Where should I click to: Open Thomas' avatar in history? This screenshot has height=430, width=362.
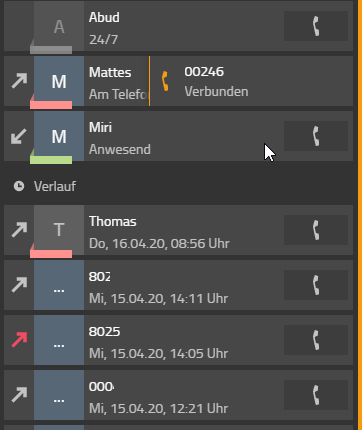click(59, 230)
